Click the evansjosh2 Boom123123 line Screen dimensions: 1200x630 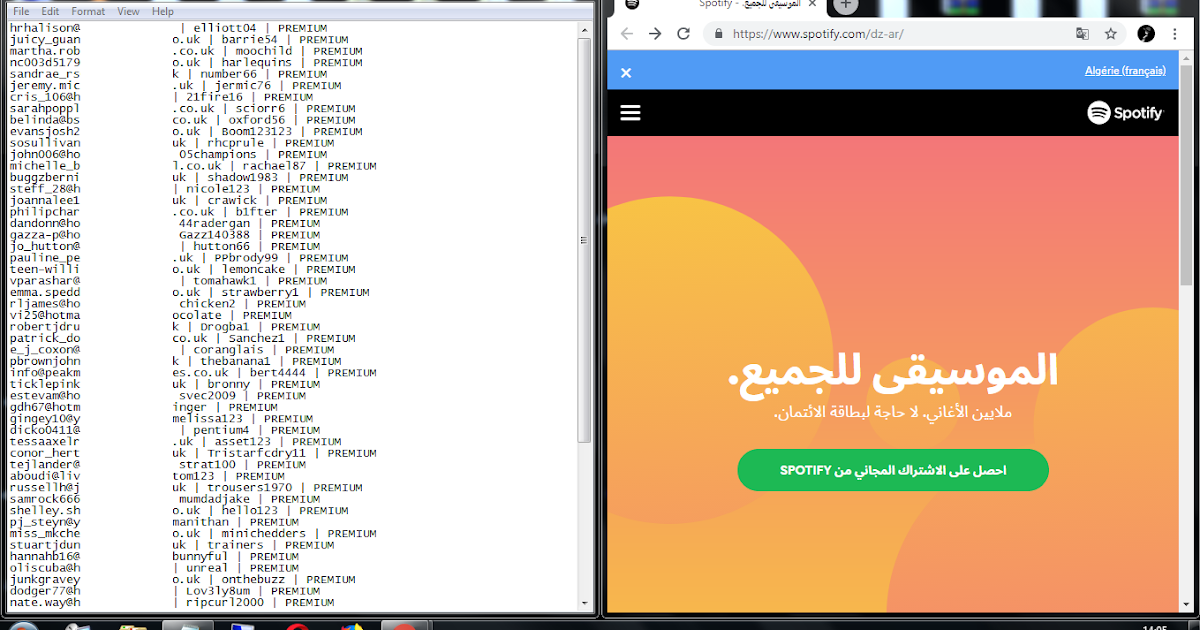186,131
